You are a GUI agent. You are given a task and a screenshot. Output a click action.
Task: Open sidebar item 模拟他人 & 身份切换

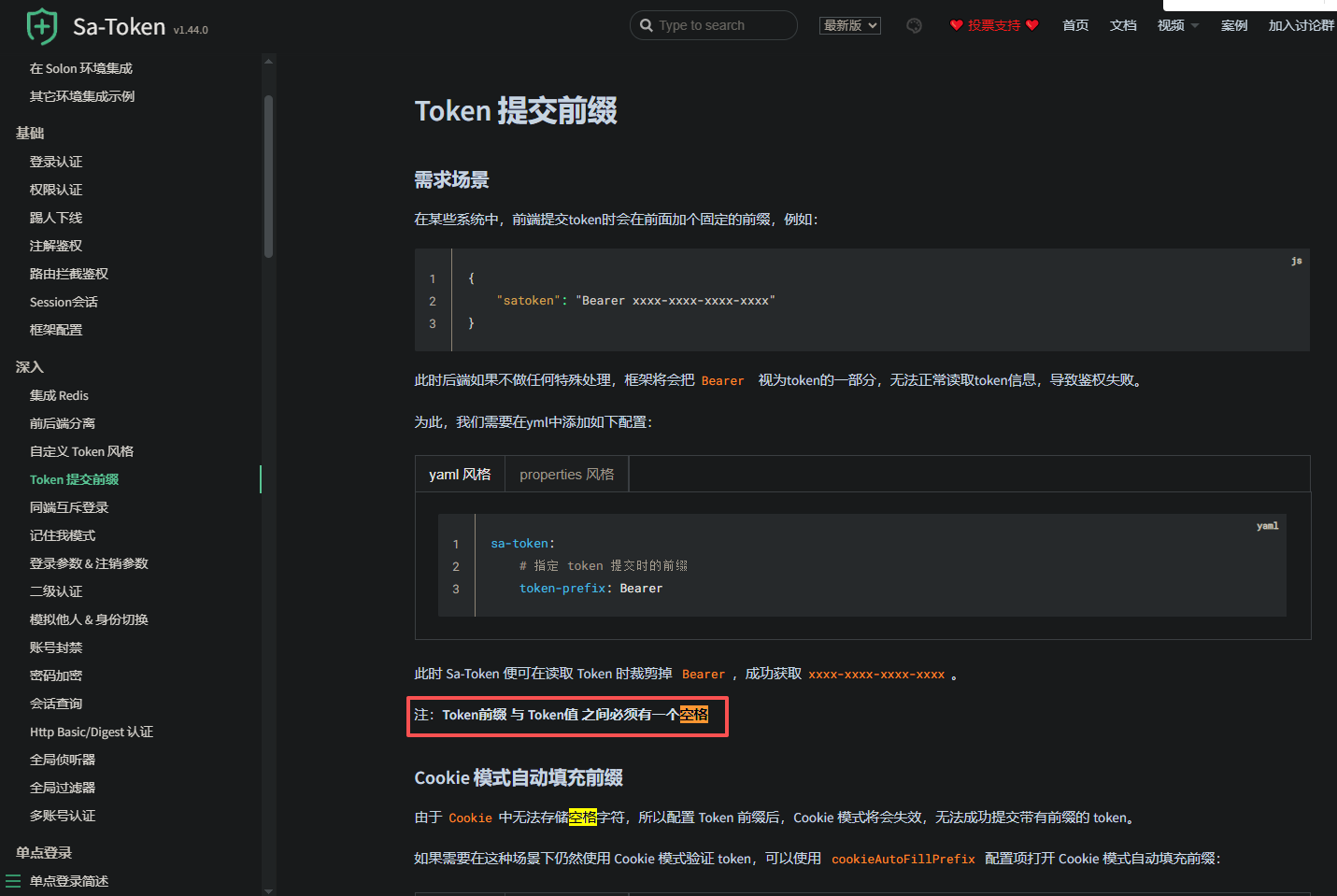point(89,619)
